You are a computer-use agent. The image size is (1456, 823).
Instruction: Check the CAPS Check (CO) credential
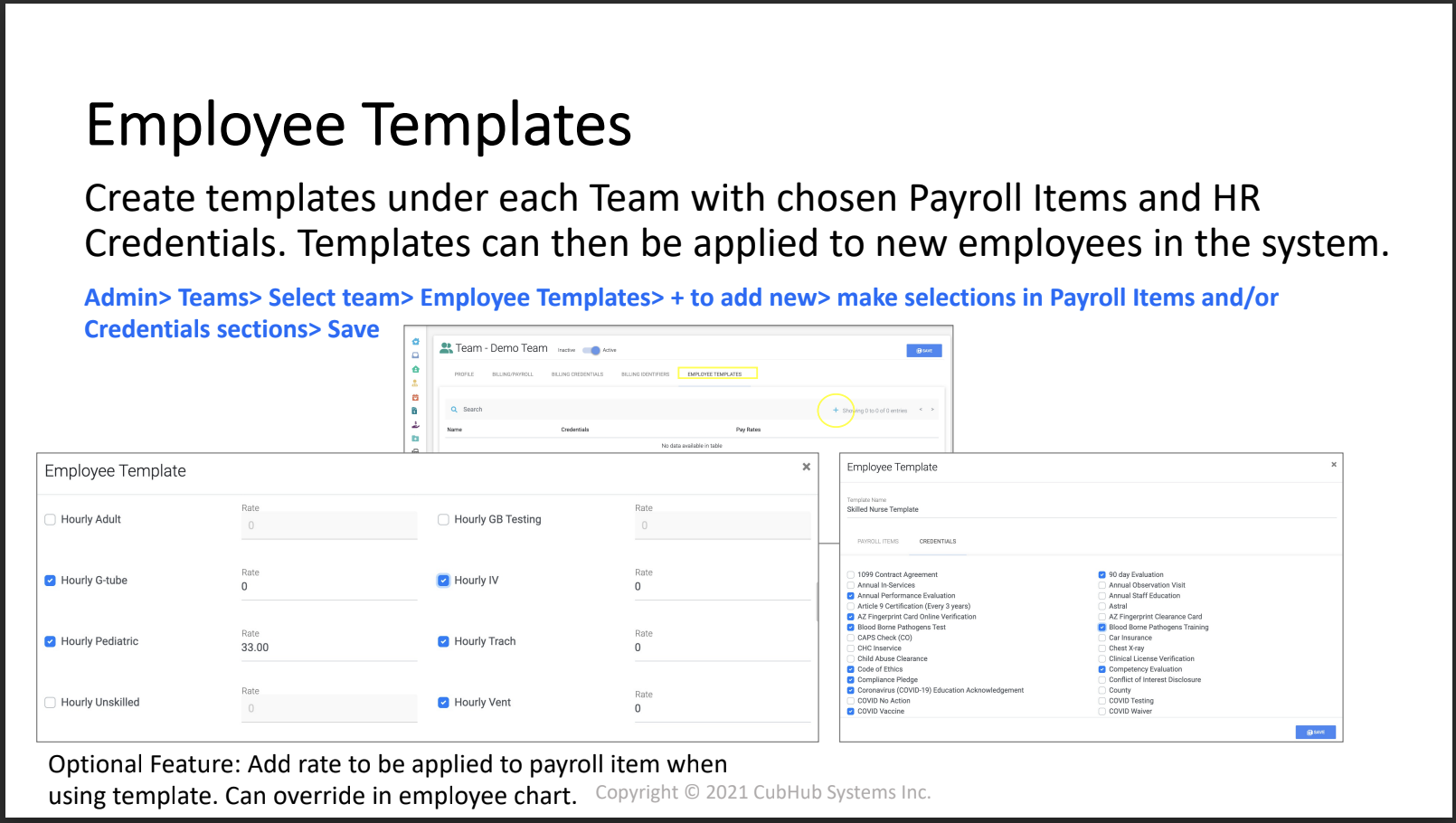(x=851, y=638)
